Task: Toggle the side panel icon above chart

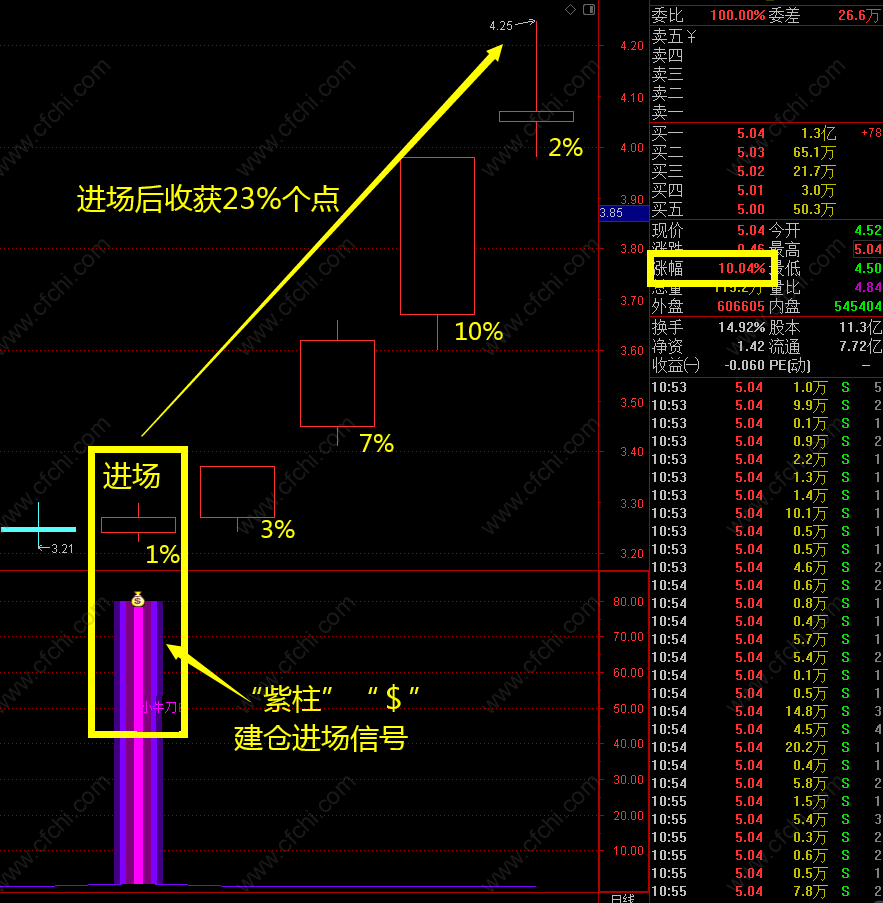Action: tap(589, 9)
